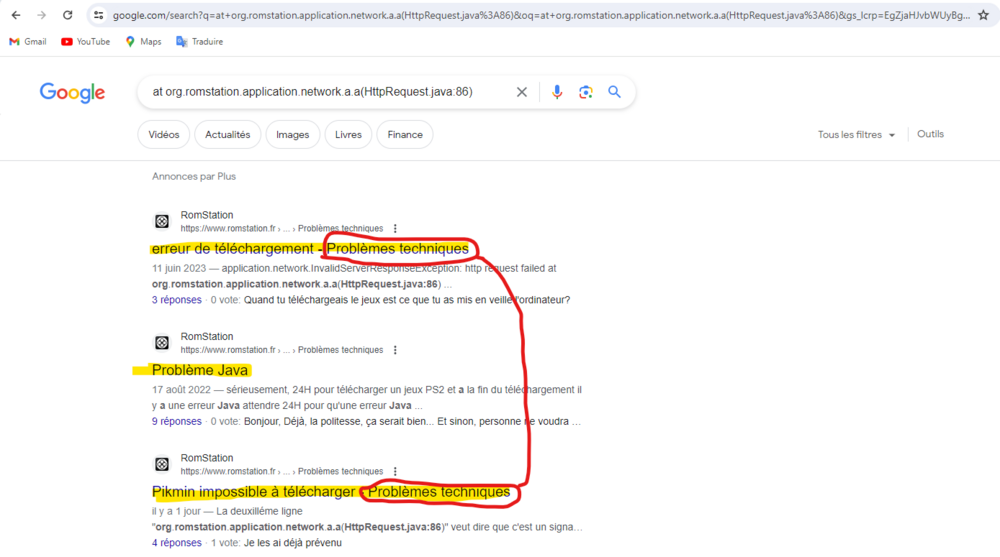Open the 'Problème Java' result link
This screenshot has height=557, width=1000.
pos(200,370)
